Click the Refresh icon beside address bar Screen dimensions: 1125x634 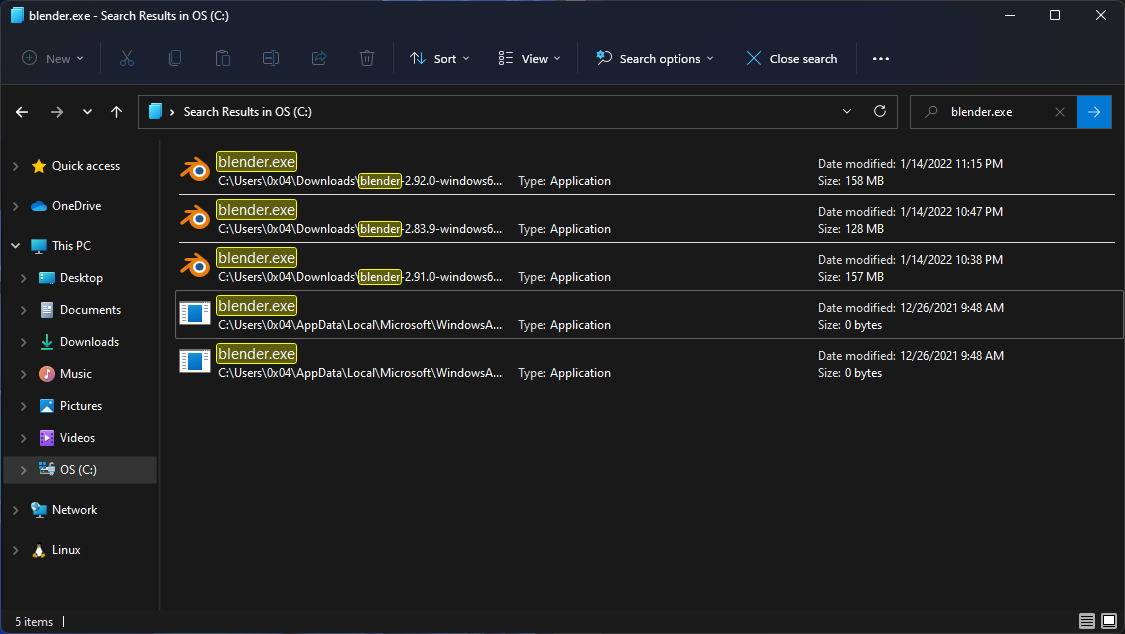click(880, 112)
